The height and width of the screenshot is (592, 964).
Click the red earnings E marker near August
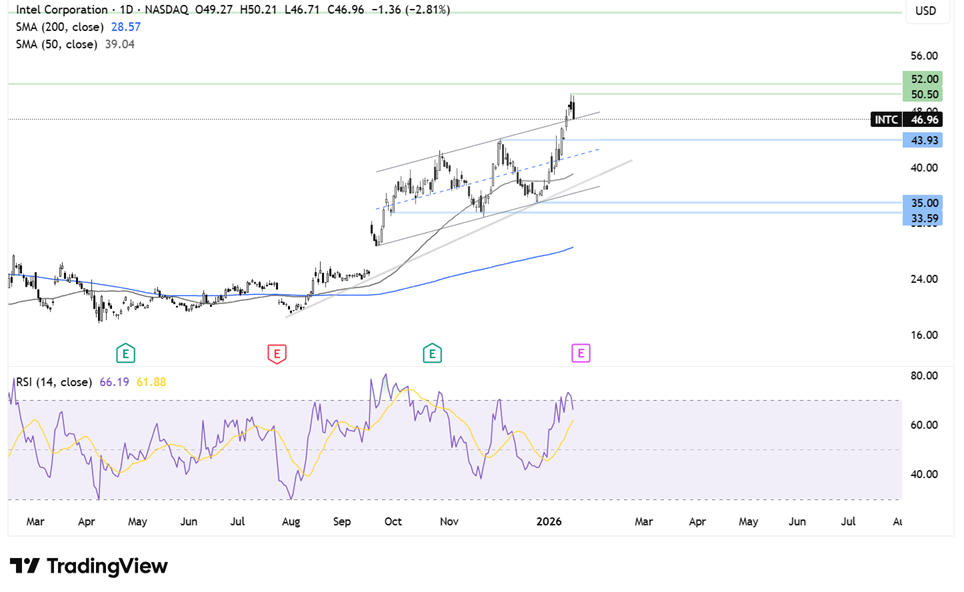click(x=277, y=353)
